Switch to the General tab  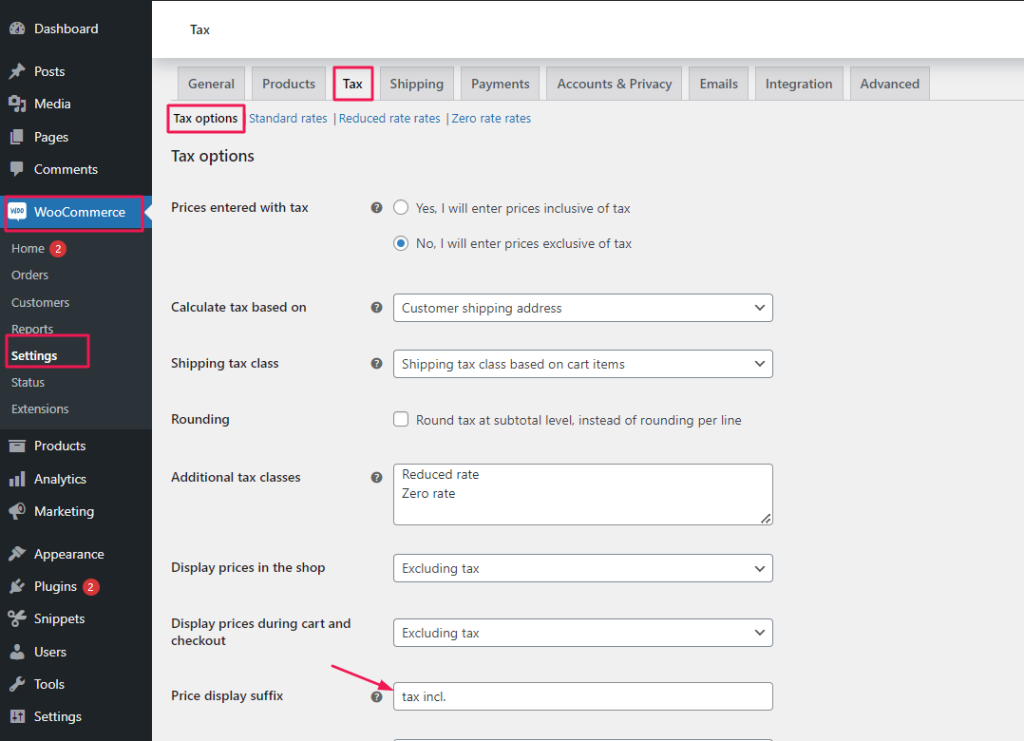211,84
